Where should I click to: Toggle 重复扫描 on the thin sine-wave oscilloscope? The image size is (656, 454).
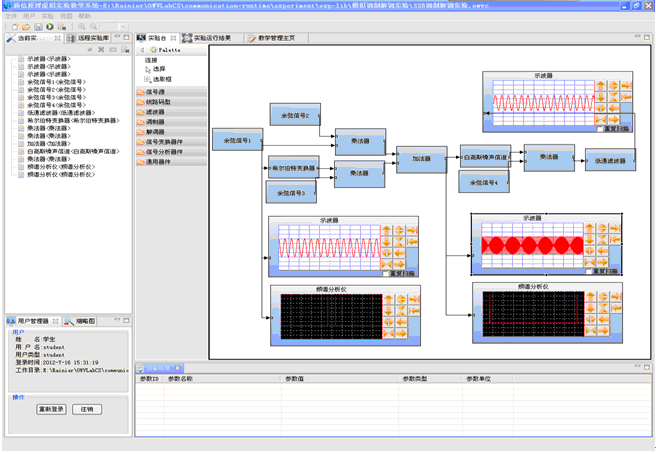(387, 274)
